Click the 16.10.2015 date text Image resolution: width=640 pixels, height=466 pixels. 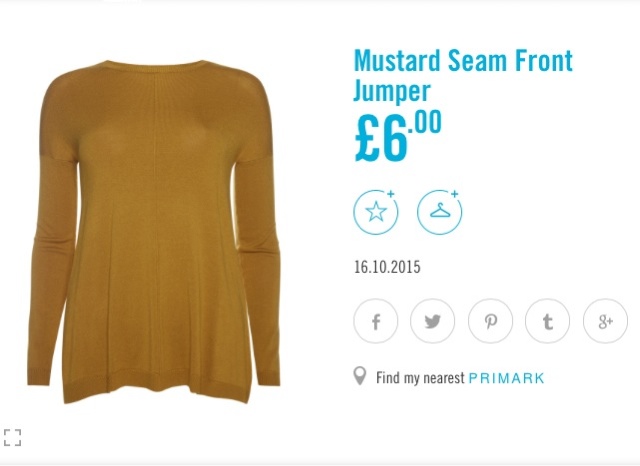coord(387,267)
